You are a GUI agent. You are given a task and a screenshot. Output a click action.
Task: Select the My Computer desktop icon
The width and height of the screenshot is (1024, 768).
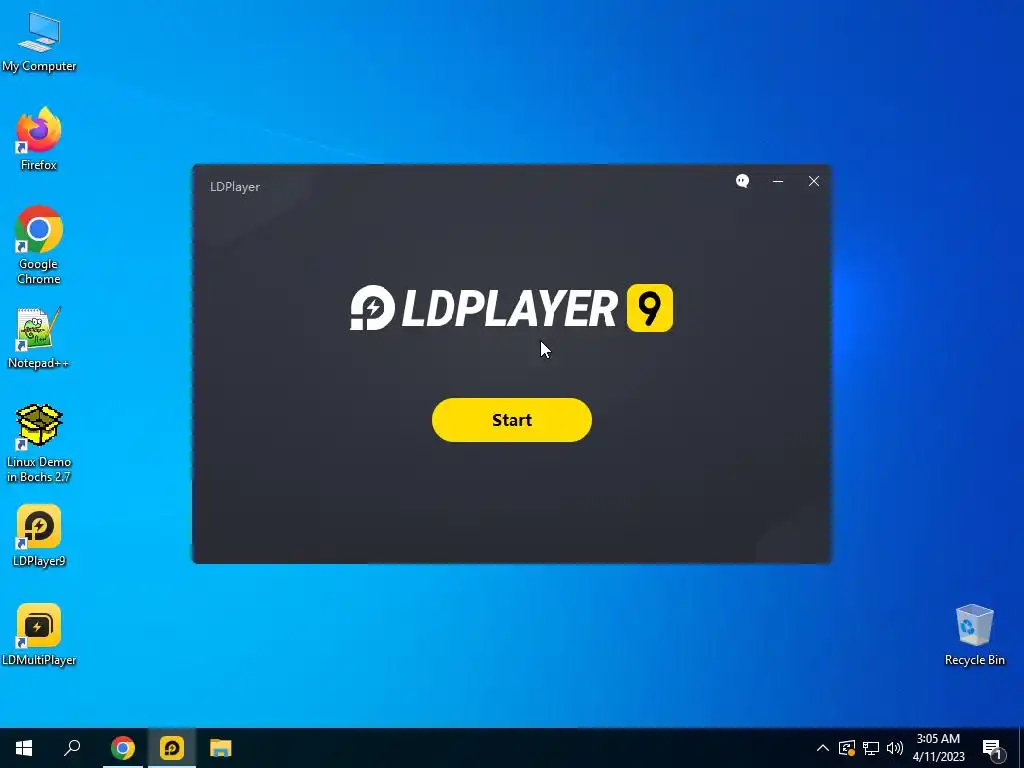(x=39, y=41)
